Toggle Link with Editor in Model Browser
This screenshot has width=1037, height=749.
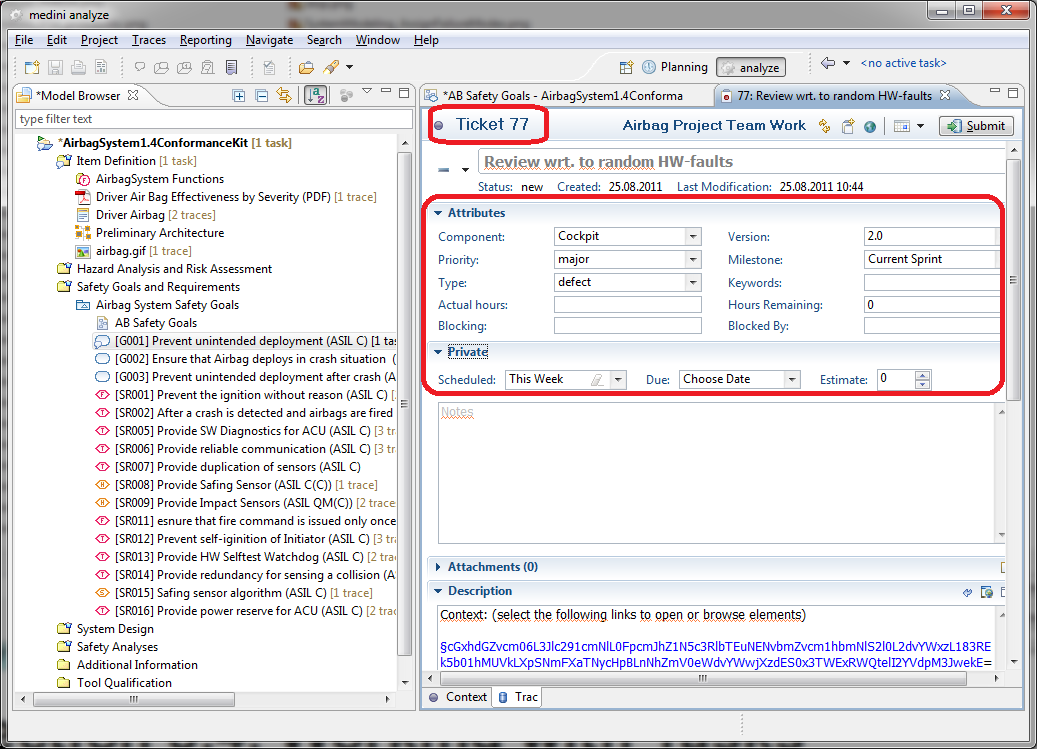284,96
